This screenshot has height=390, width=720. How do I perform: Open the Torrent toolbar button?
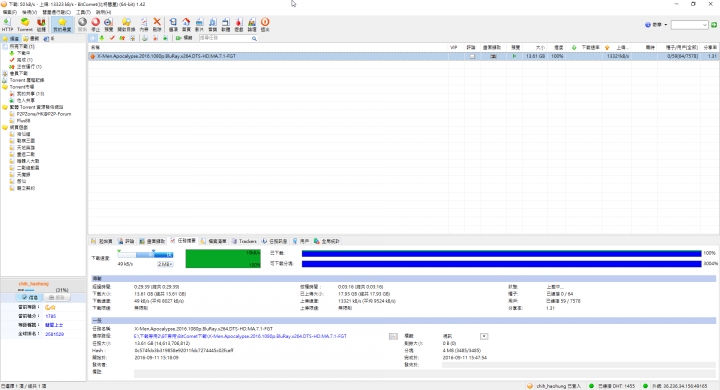click(x=25, y=24)
